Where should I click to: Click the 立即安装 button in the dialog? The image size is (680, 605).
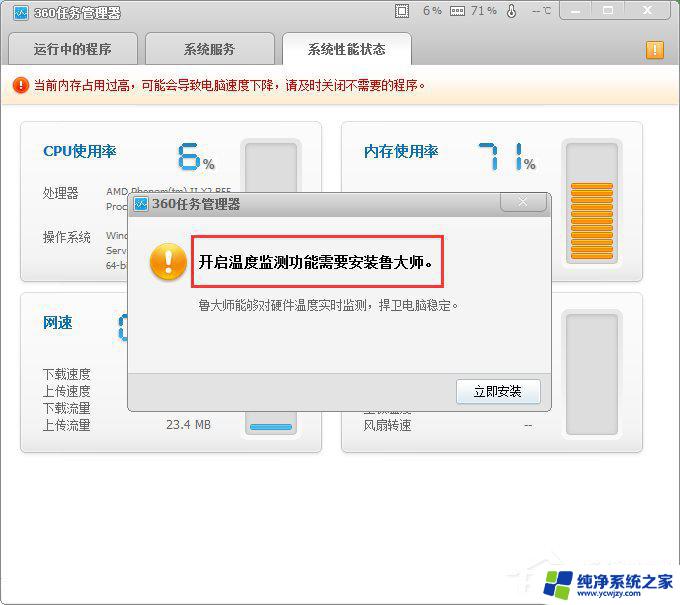coord(498,392)
